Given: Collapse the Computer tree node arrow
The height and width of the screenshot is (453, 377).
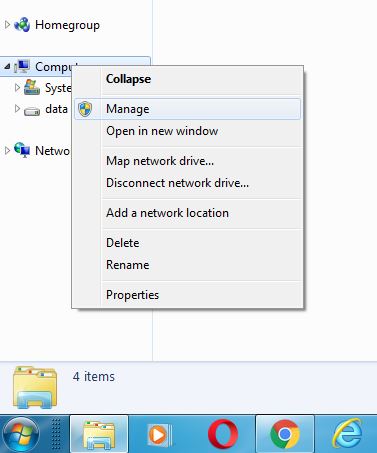Looking at the screenshot, I should tap(7, 67).
